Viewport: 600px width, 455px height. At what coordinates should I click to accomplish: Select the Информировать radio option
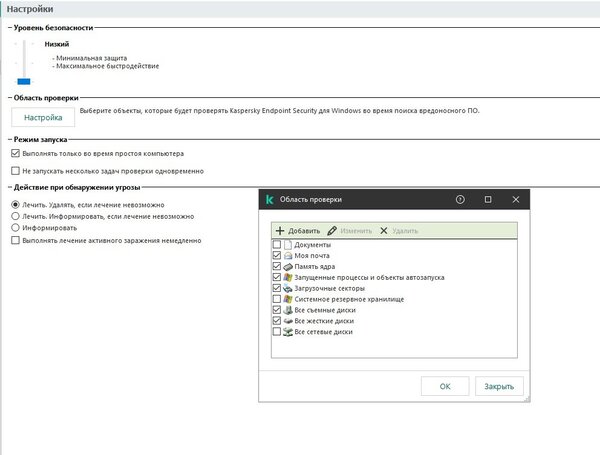[15, 228]
